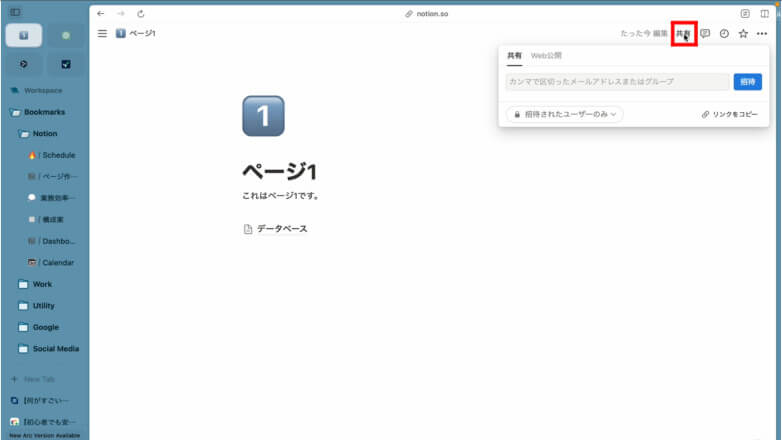Image resolution: width=782 pixels, height=440 pixels.
Task: Select the first pinned tab in Arc sidebar
Action: [x=23, y=35]
